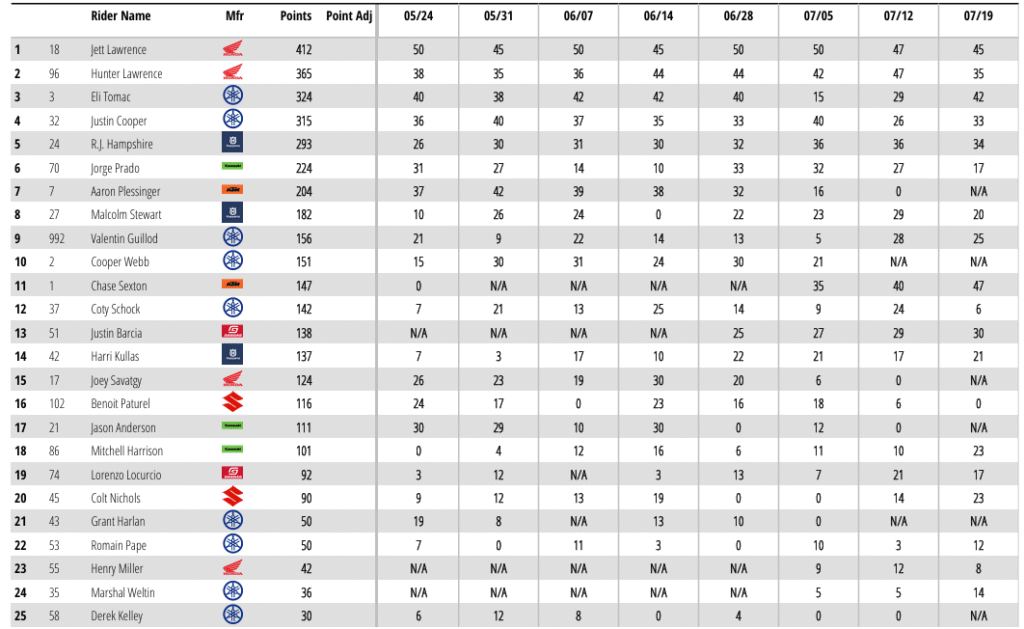Click the GasGas logo beside Justin Barcia
The image size is (1024, 629).
click(x=232, y=332)
